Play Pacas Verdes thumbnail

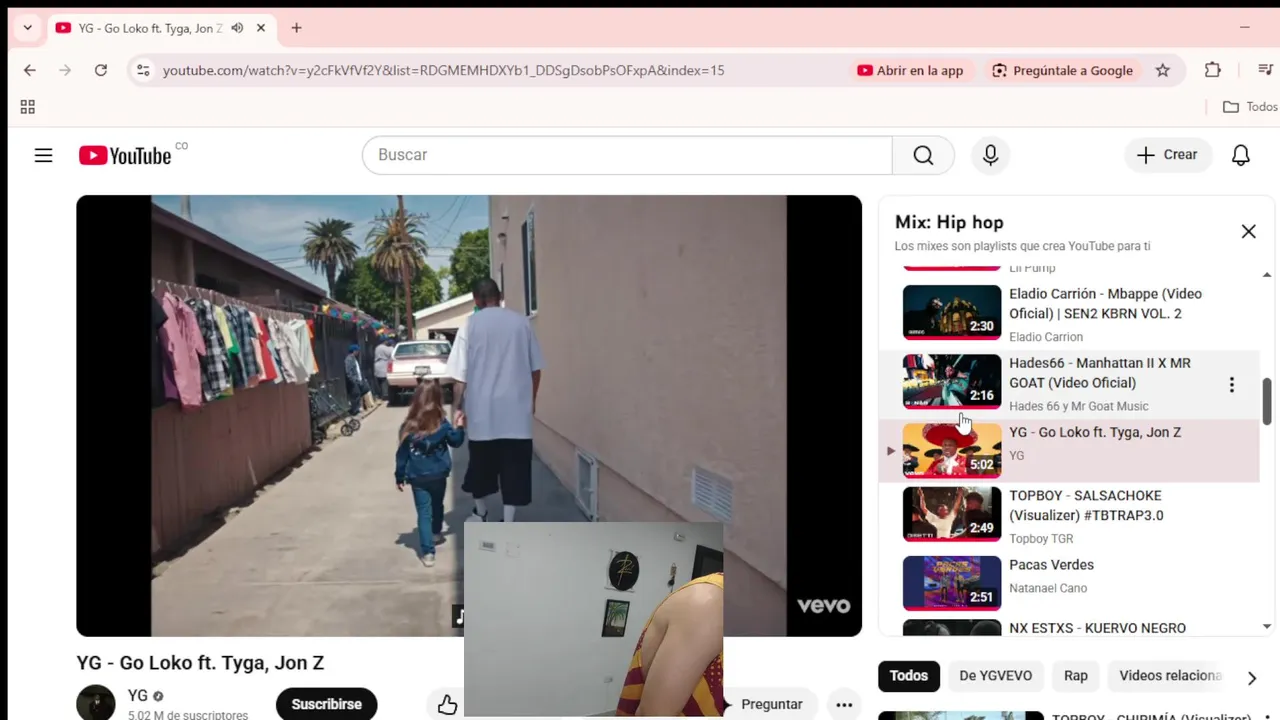pyautogui.click(x=951, y=583)
